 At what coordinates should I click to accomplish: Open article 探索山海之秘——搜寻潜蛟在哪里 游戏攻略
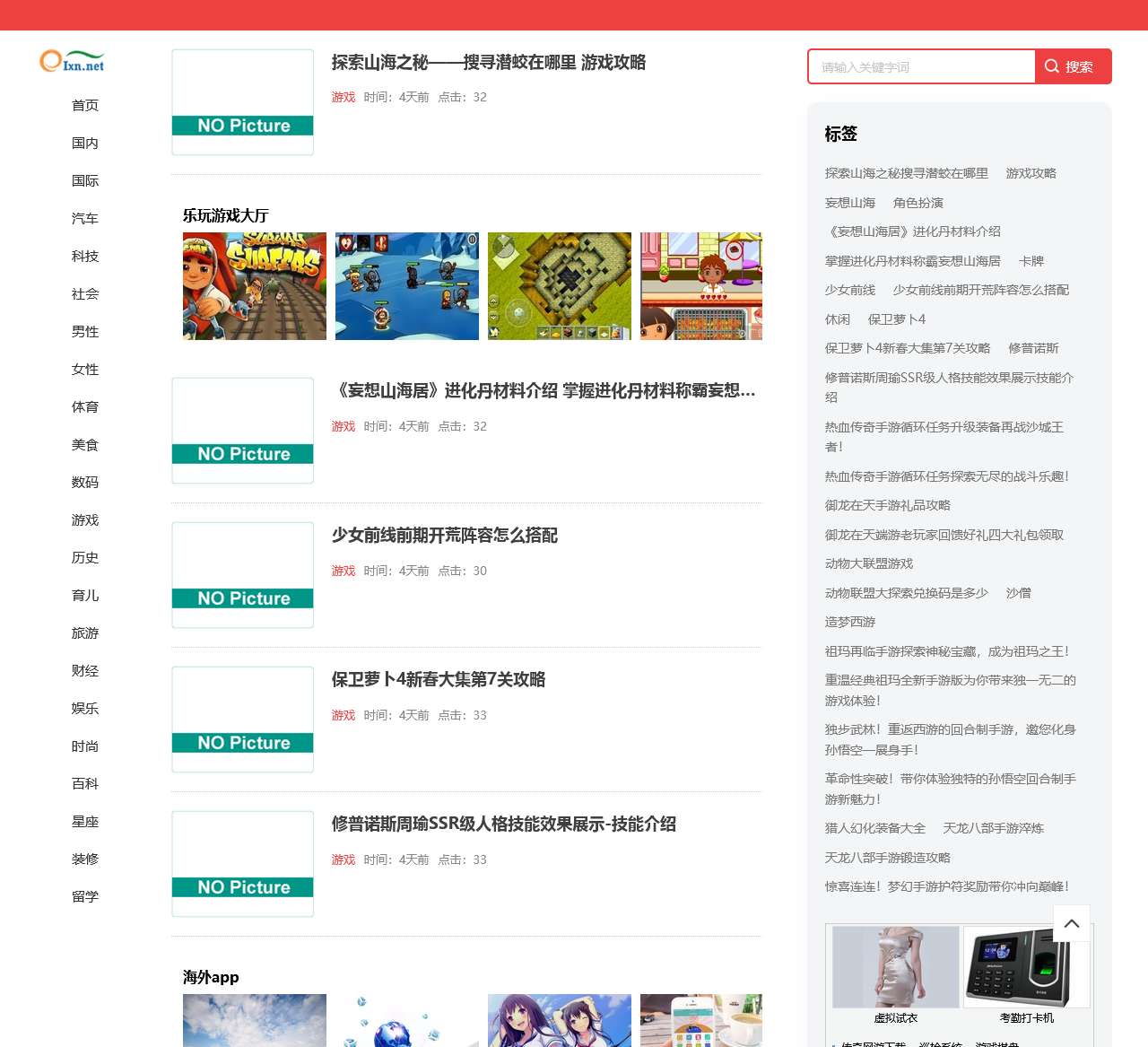pos(489,62)
